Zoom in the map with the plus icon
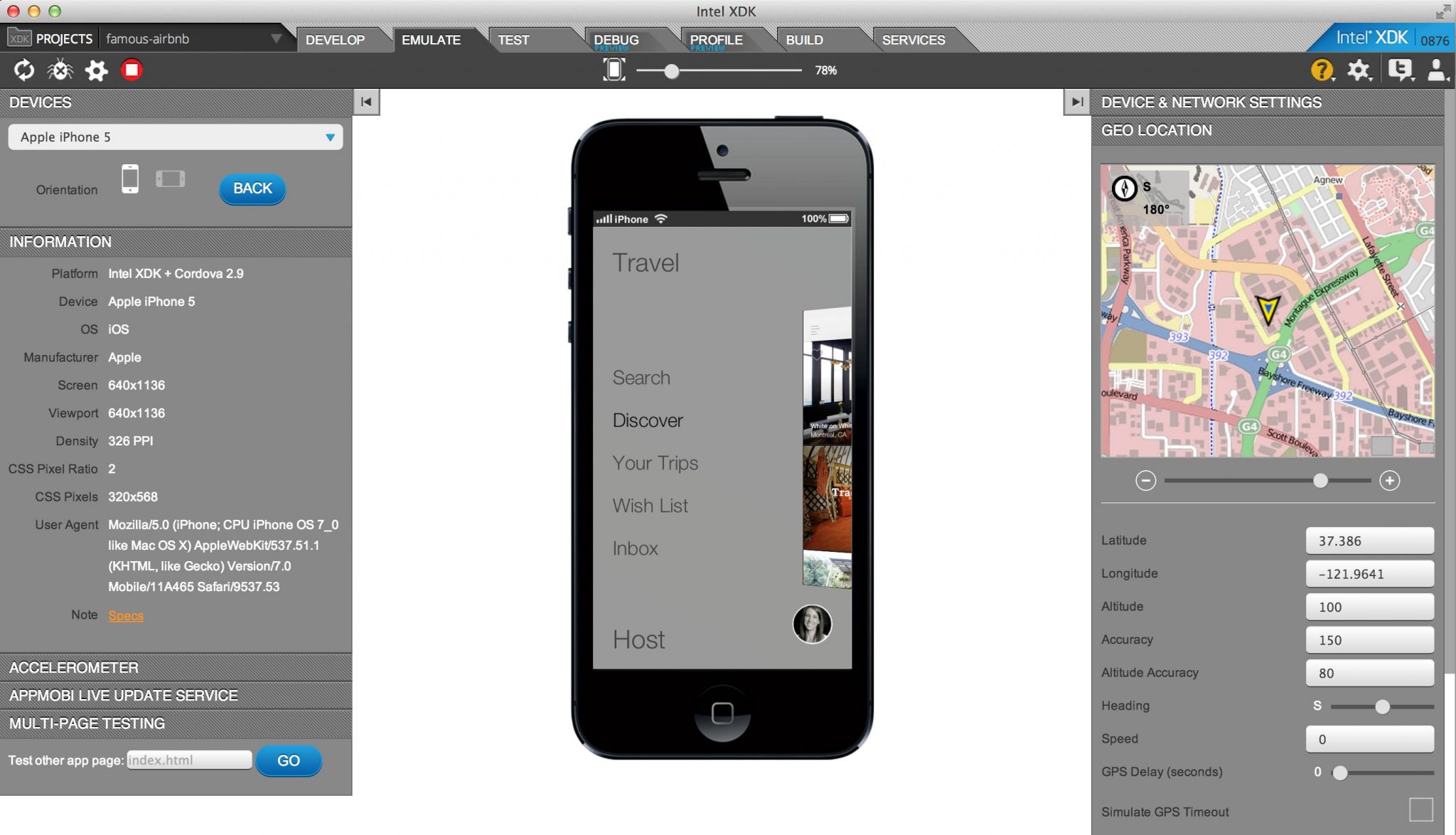 tap(1389, 481)
